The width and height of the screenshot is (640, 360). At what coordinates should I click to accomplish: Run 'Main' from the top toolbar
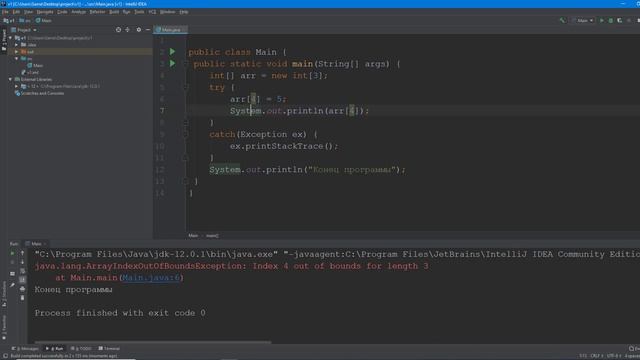point(602,20)
